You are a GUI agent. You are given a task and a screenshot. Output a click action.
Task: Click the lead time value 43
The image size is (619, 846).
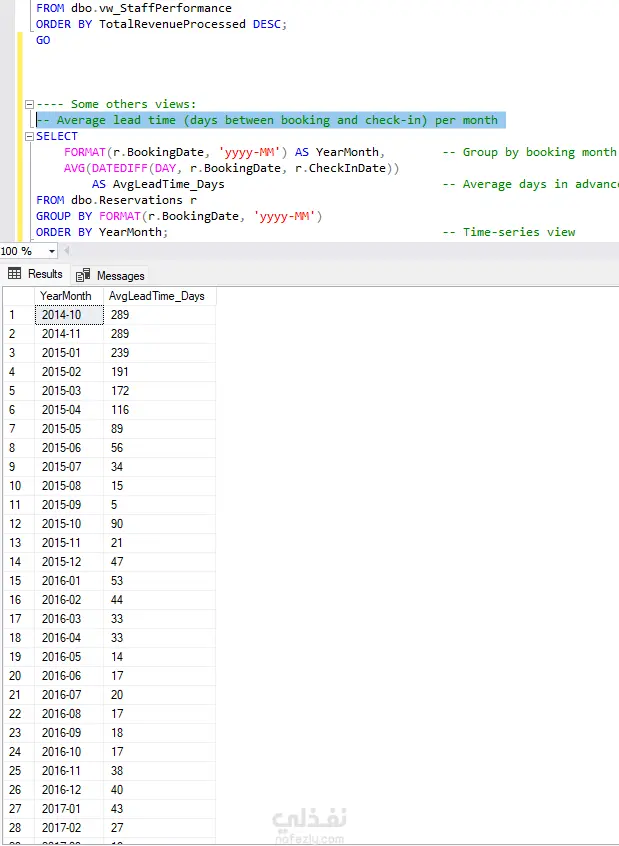pyautogui.click(x=159, y=809)
